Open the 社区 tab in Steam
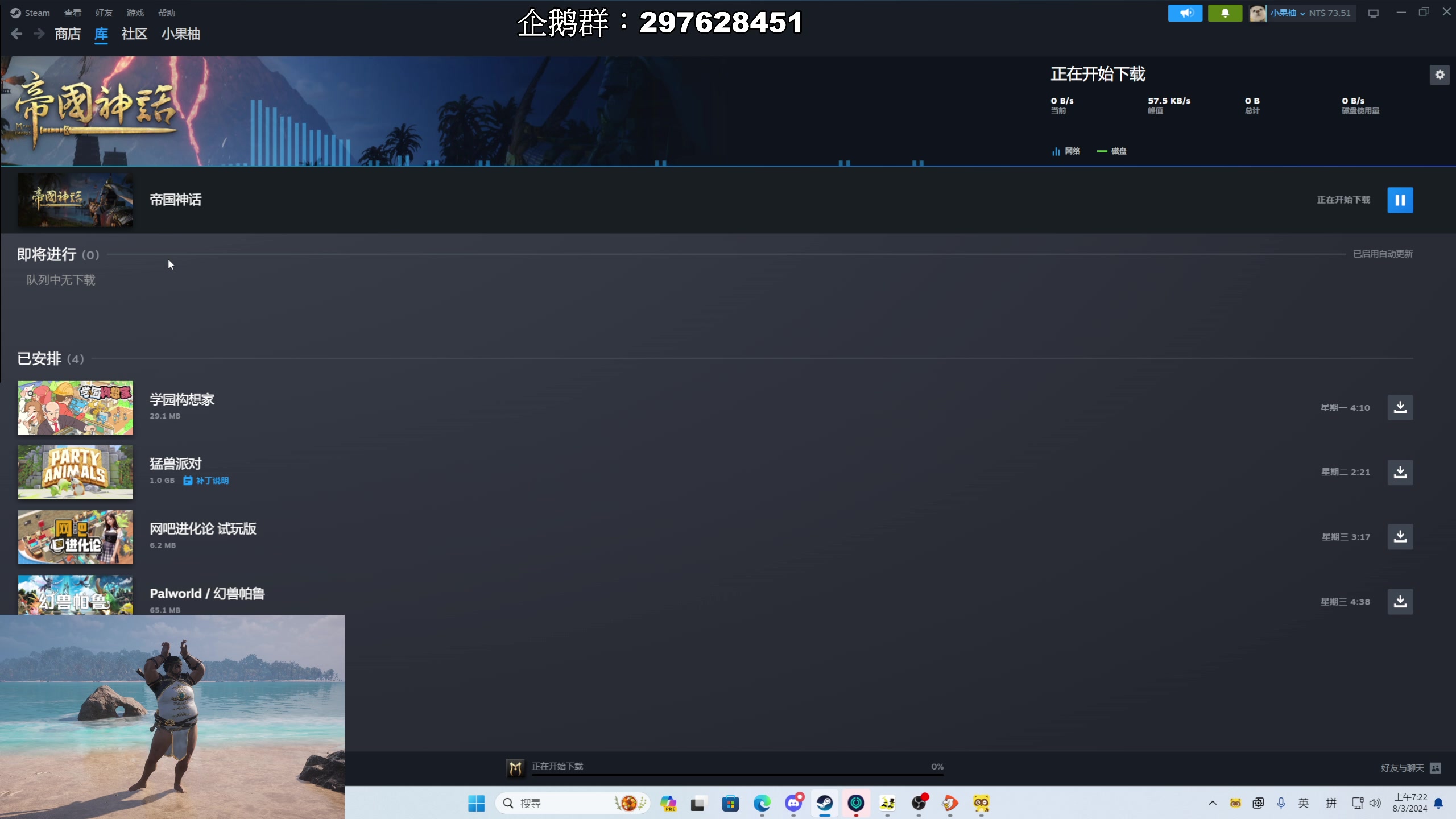1456x819 pixels. (x=133, y=33)
